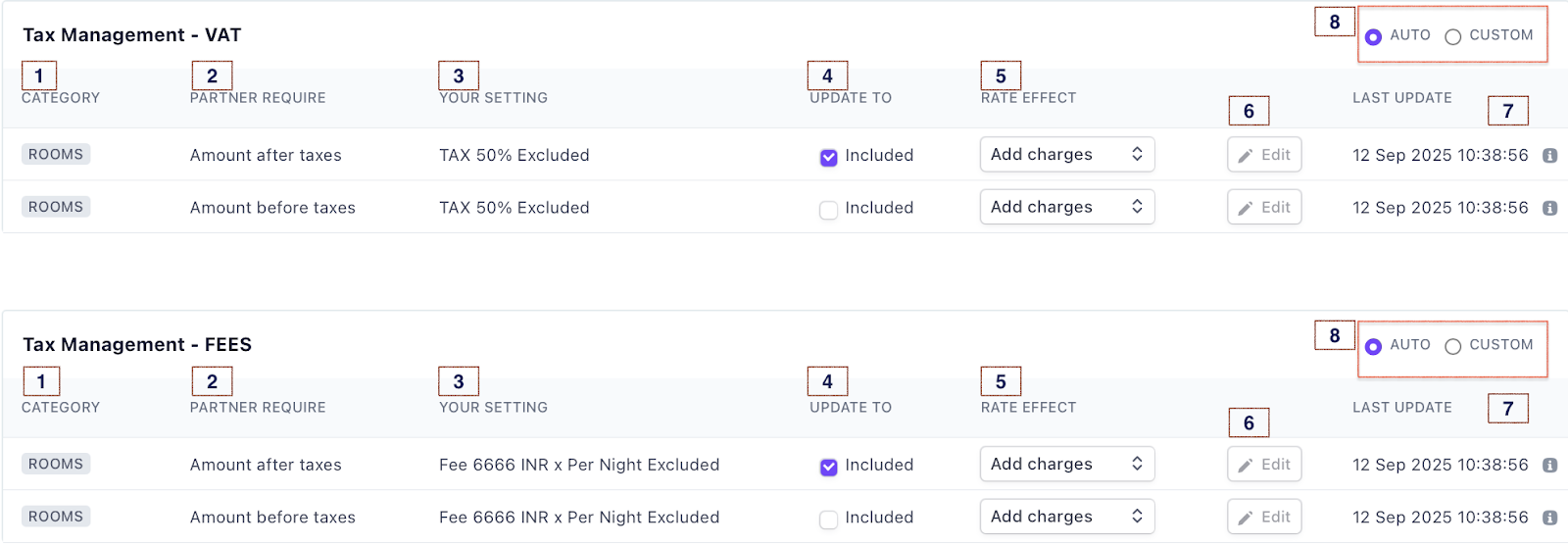Edit the FEES Amount before taxes row
The height and width of the screenshot is (546, 1568).
1264,517
